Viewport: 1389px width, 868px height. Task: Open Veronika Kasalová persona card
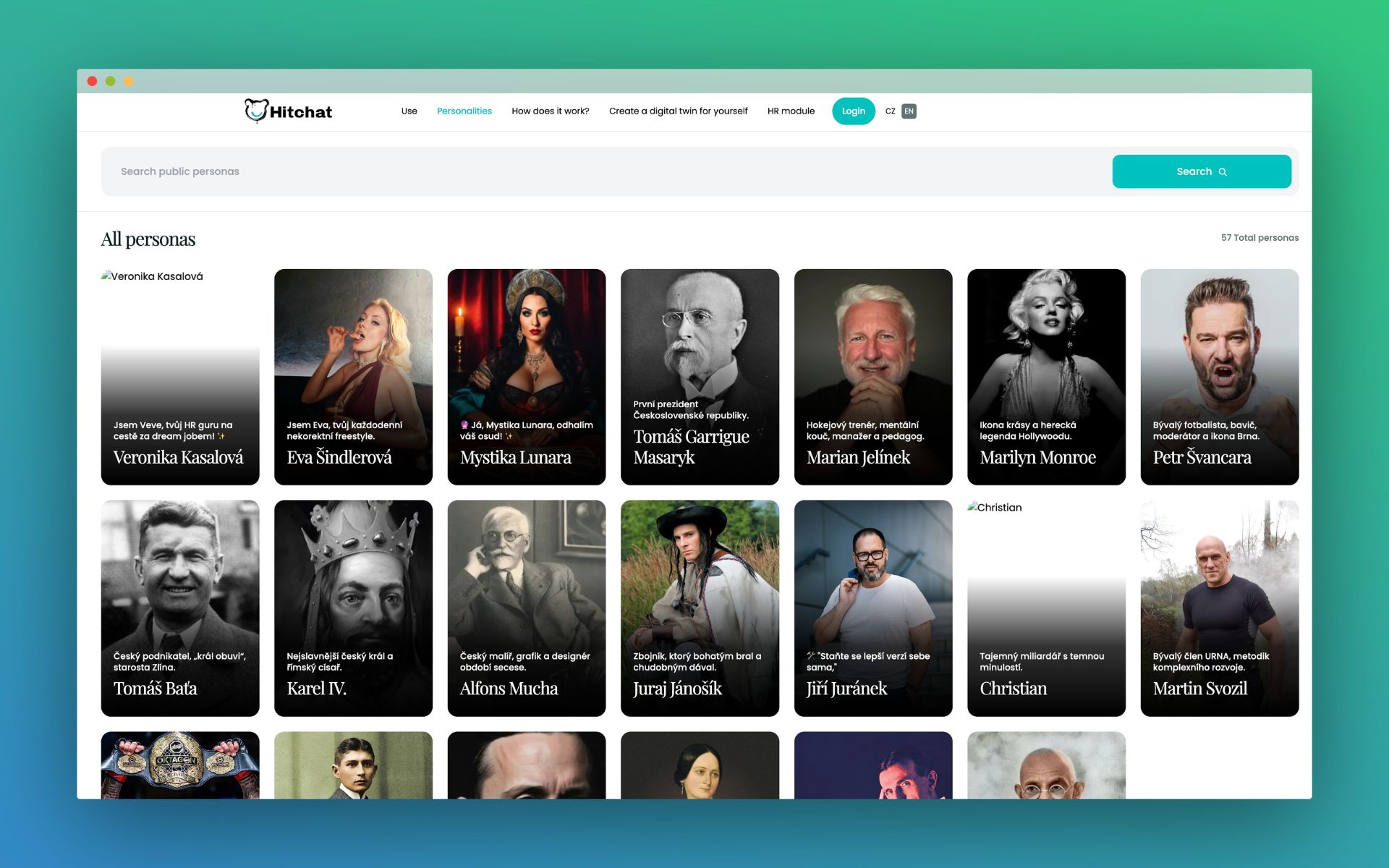click(179, 376)
